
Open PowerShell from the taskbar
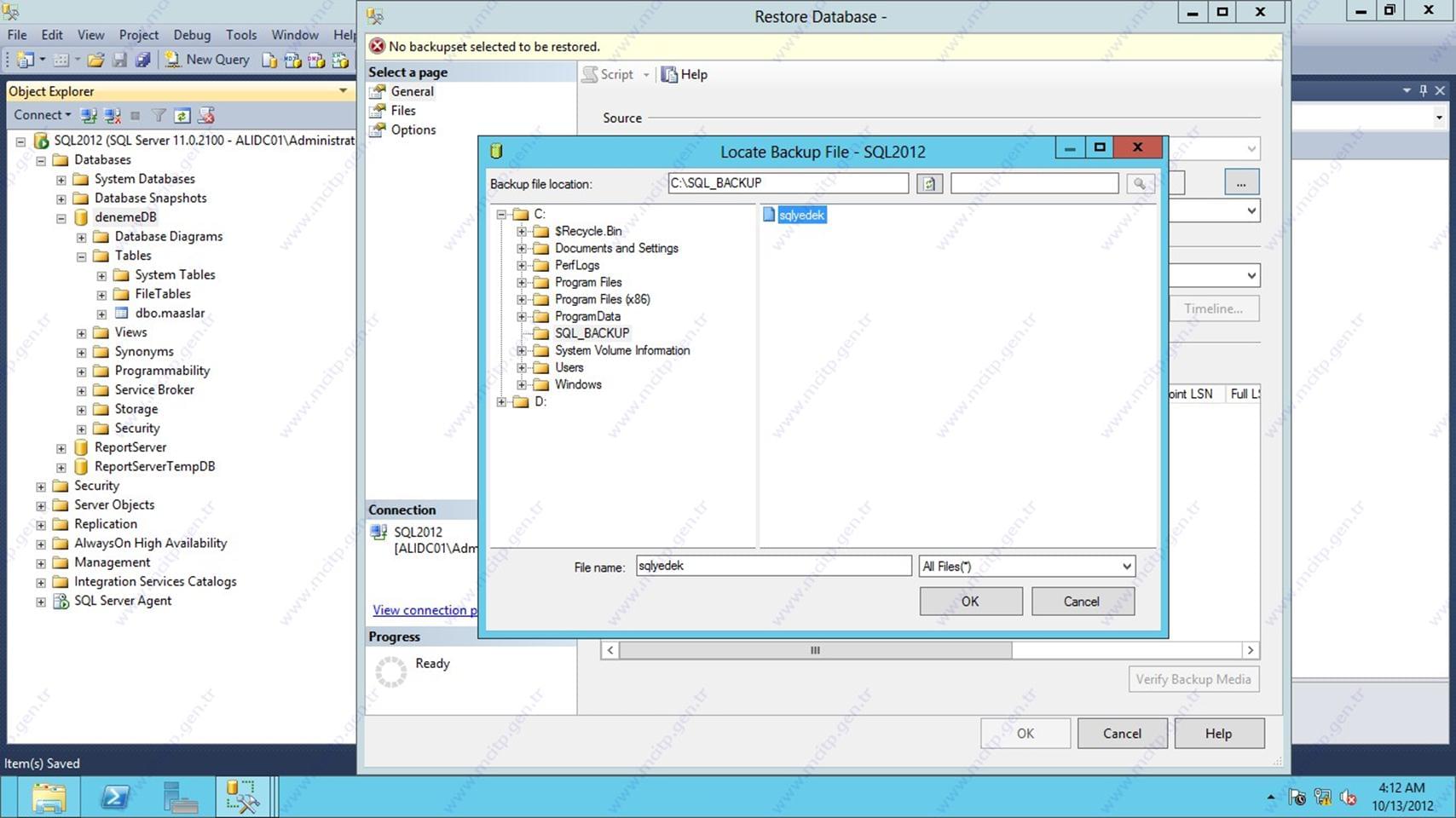click(x=115, y=798)
